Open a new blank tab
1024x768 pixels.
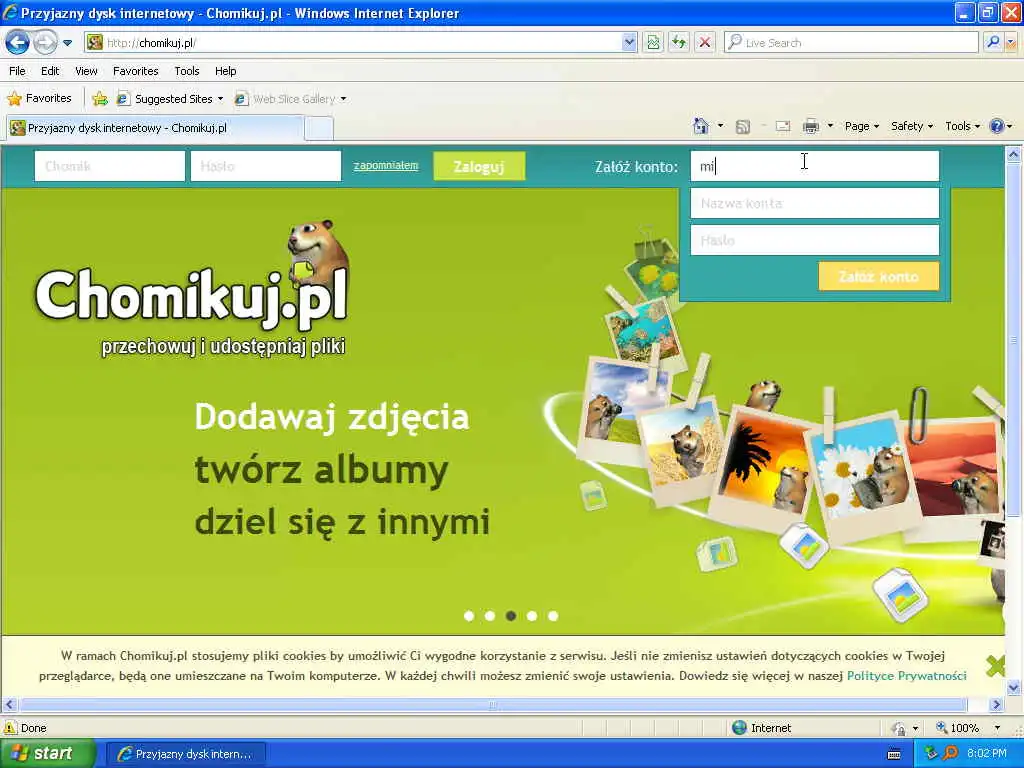click(319, 128)
